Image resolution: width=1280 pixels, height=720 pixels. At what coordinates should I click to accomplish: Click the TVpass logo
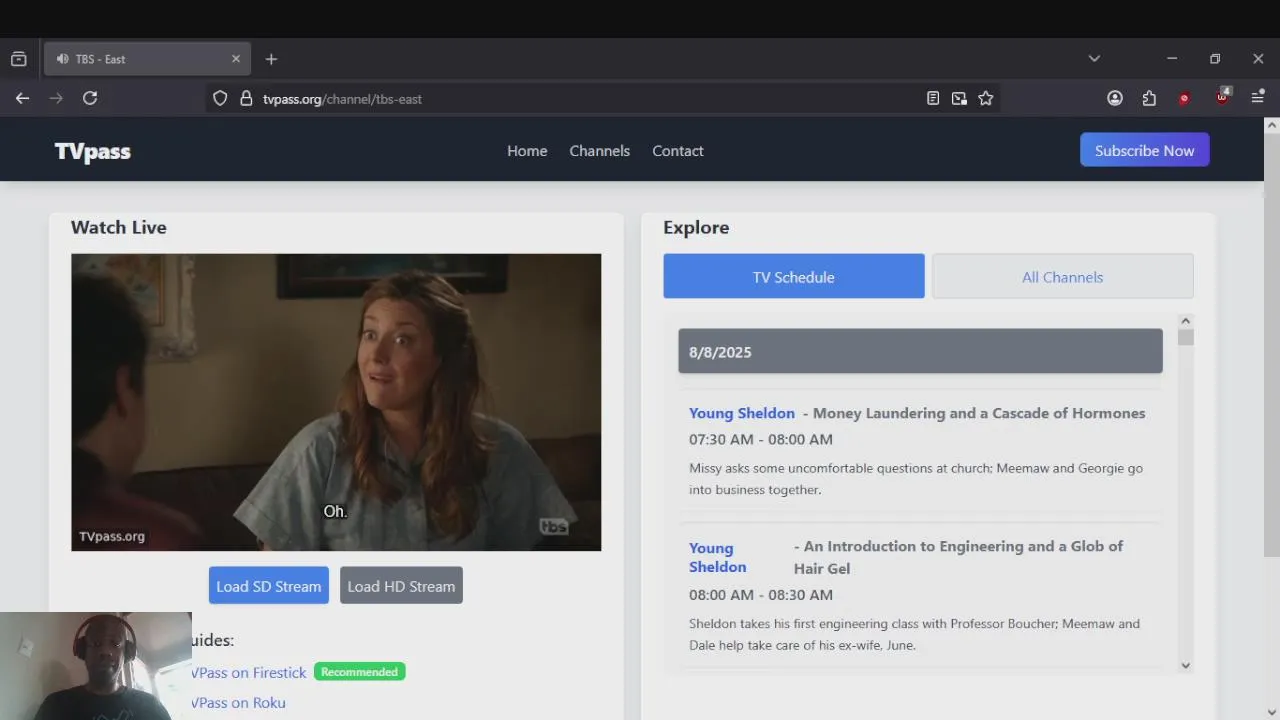click(x=93, y=151)
